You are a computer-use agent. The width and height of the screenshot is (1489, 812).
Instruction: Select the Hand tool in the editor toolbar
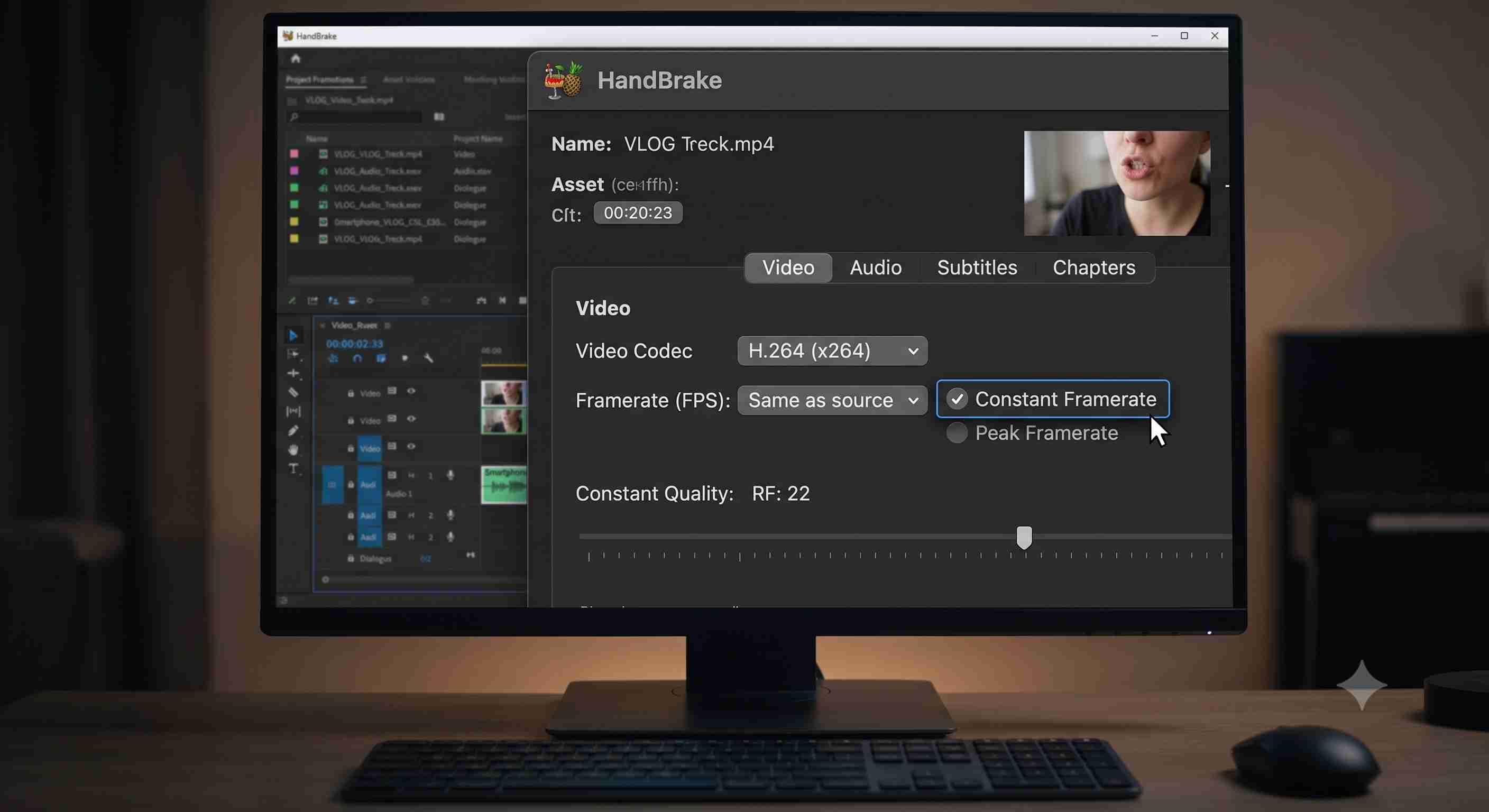293,450
